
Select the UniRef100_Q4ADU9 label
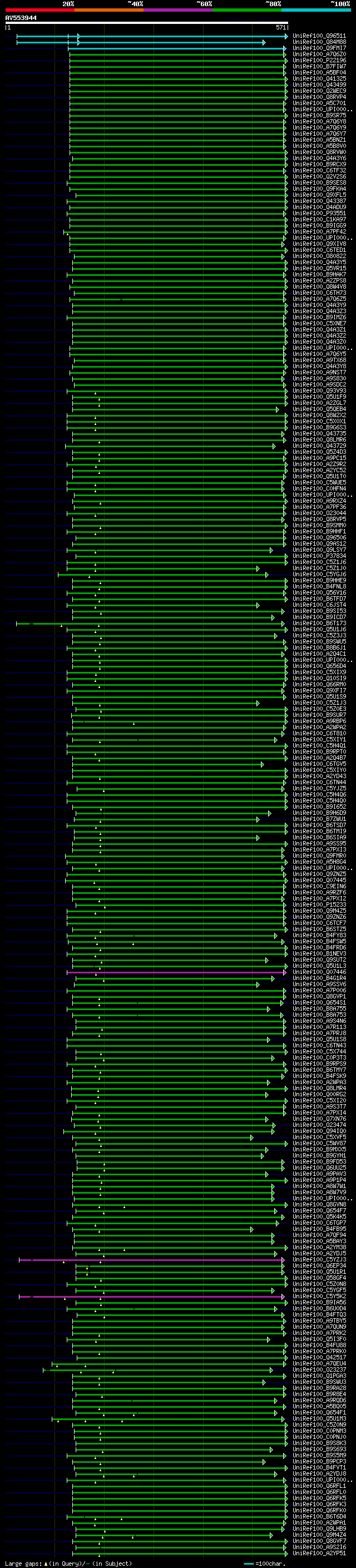[x=319, y=207]
